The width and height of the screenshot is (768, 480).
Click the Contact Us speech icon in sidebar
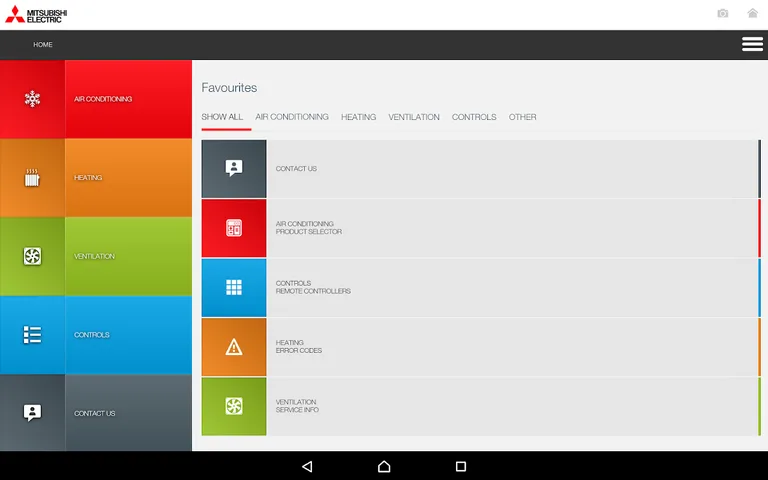tap(32, 413)
